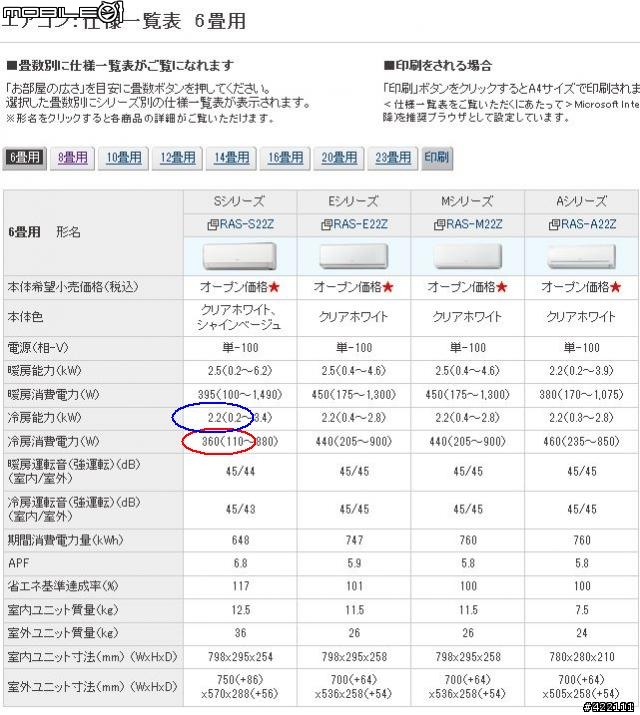Click the S series heating noise 45/44

click(240, 471)
